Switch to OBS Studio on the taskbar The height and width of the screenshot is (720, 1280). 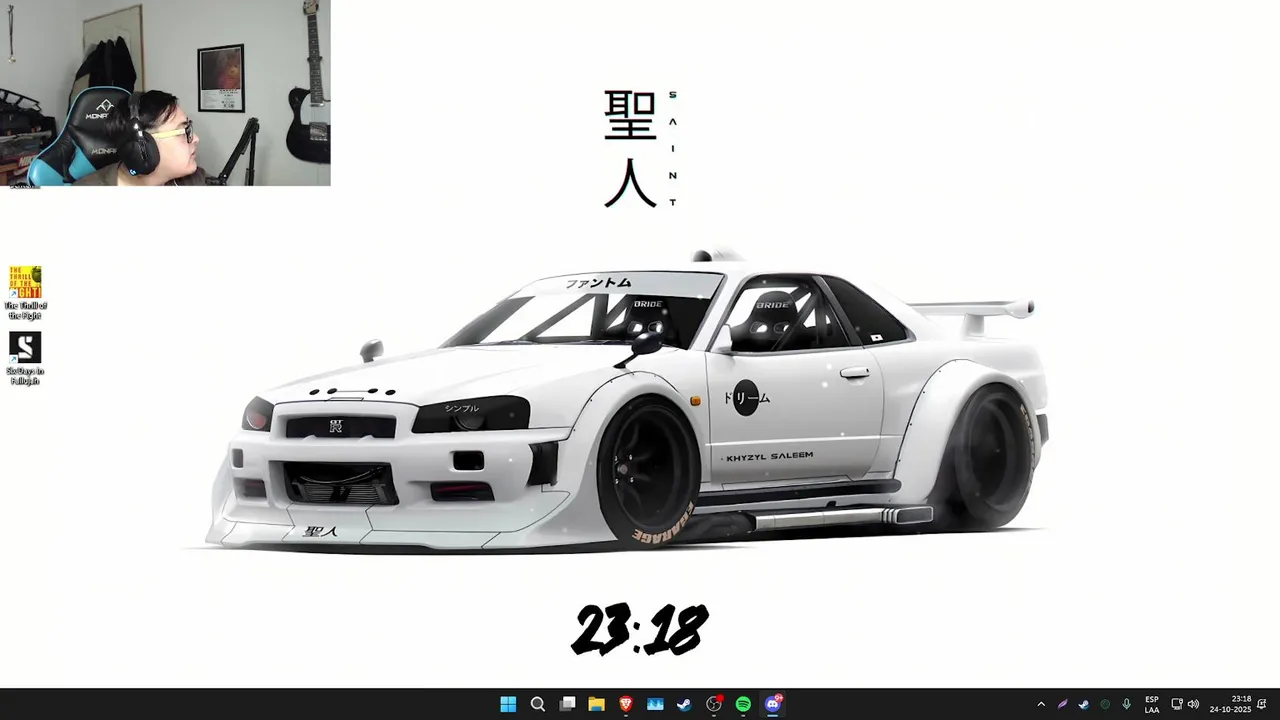tap(714, 704)
